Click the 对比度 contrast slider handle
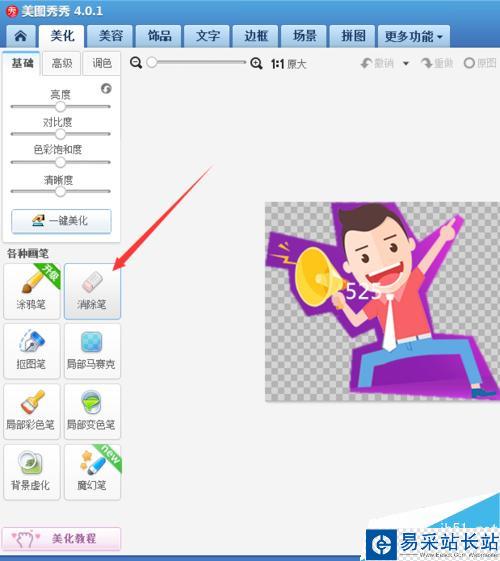This screenshot has width=500, height=561. point(60,134)
